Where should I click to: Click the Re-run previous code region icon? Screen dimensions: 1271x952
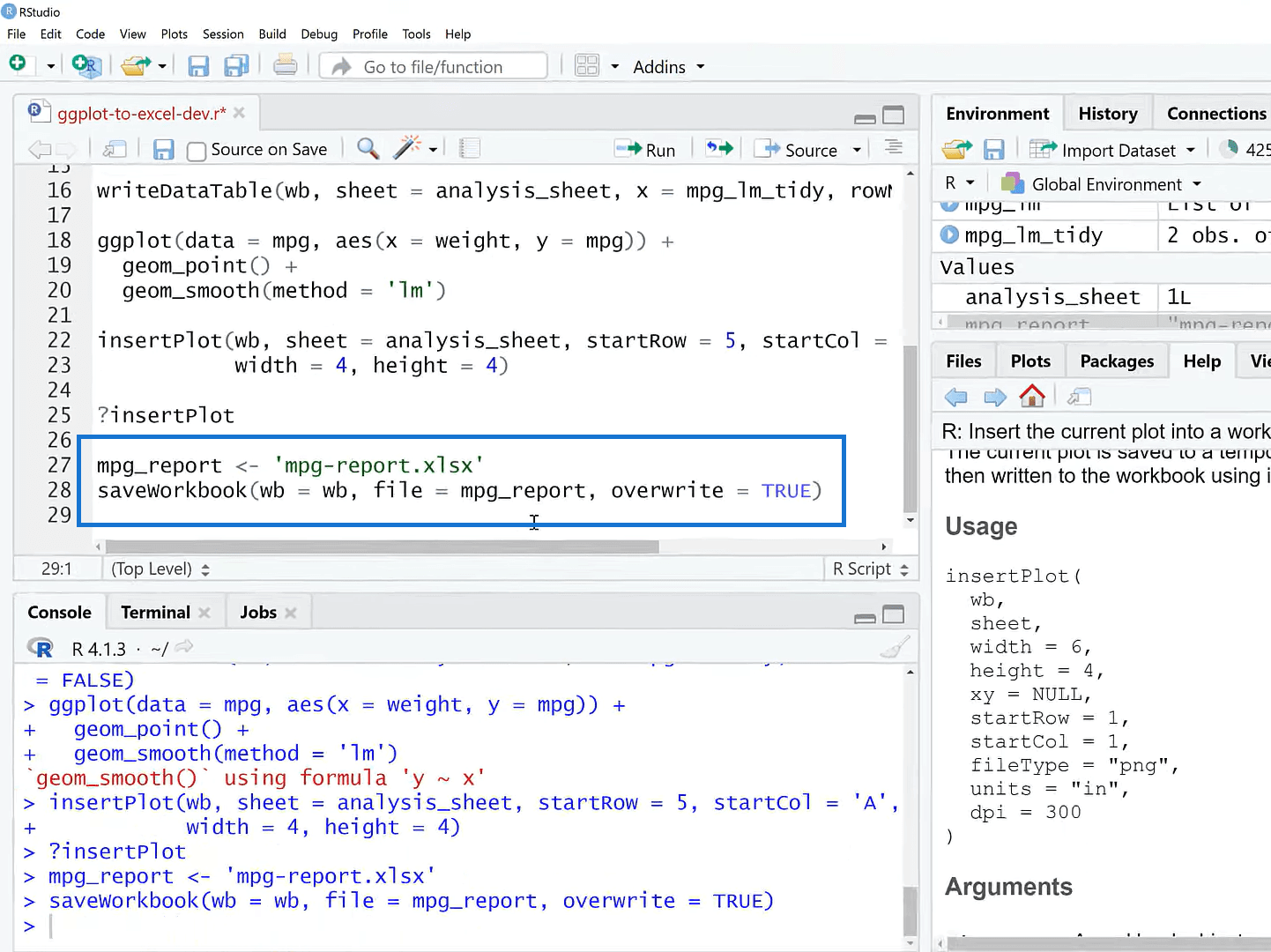(719, 149)
